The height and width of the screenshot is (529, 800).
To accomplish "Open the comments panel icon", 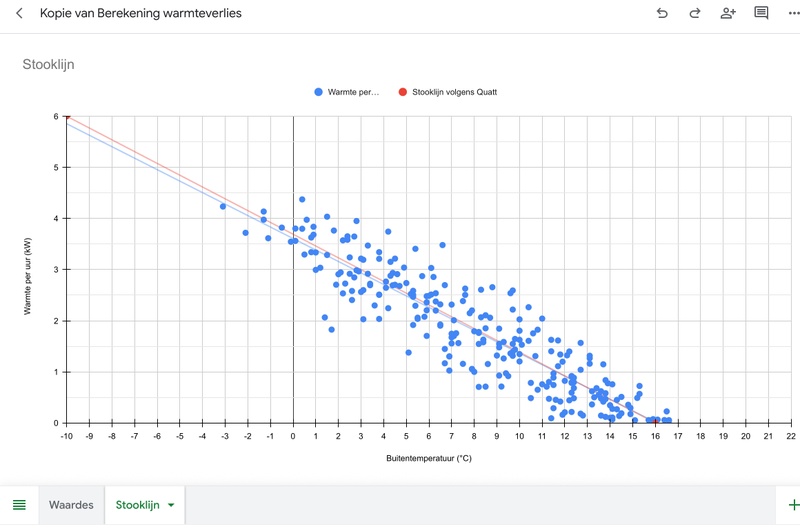I will [x=761, y=14].
